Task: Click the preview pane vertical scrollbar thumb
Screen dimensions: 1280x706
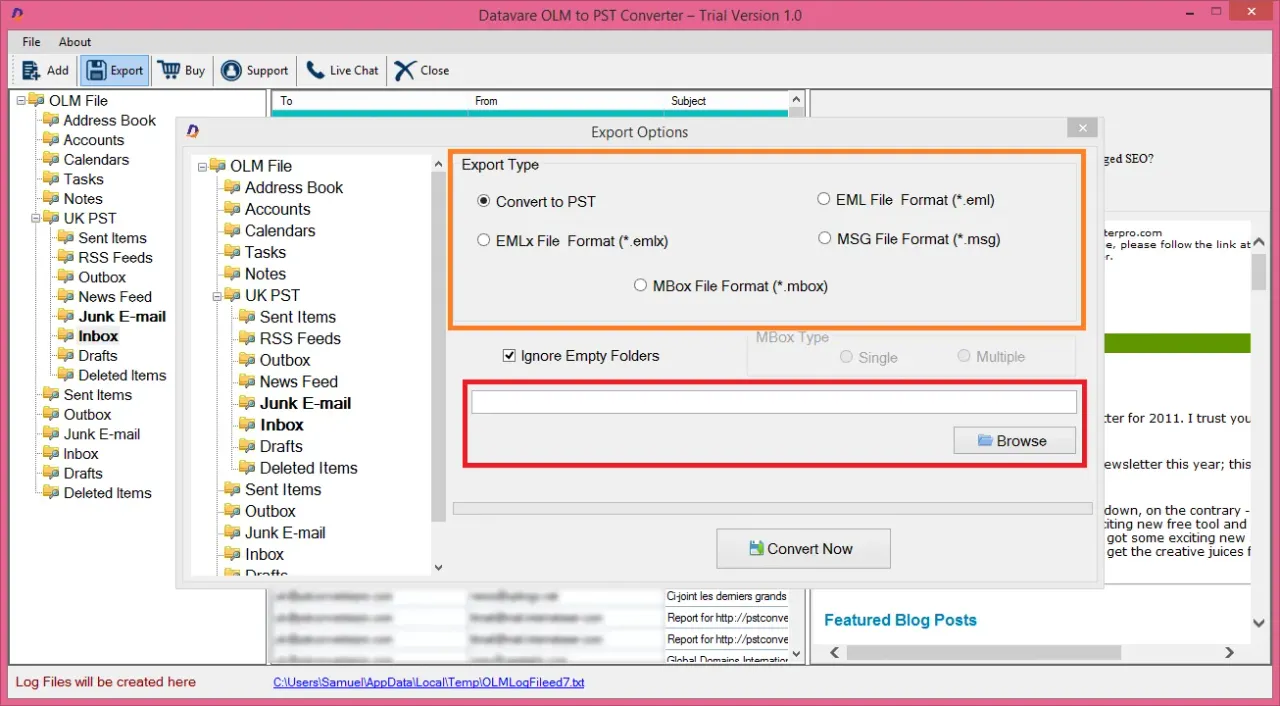Action: 1258,270
